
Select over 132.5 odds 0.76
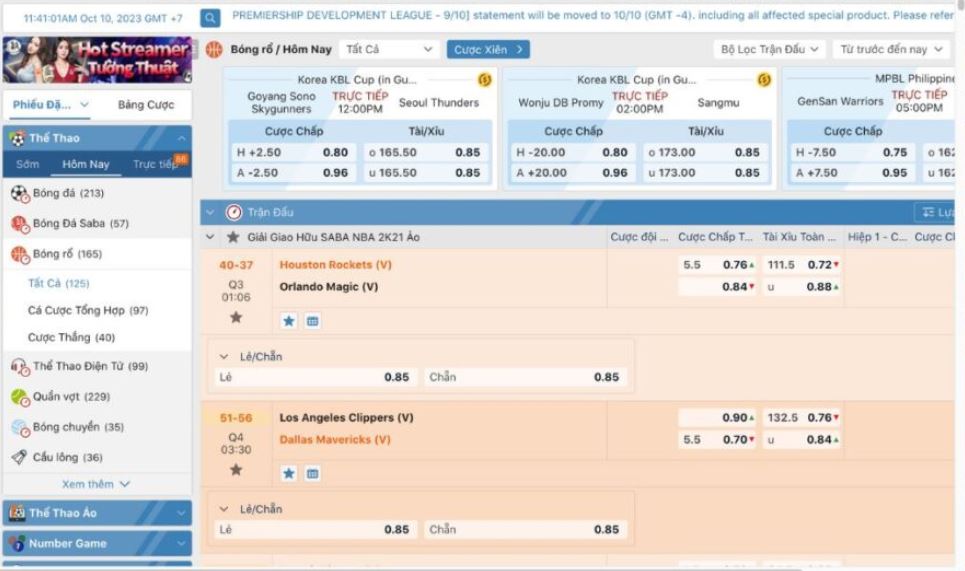[x=803, y=418]
